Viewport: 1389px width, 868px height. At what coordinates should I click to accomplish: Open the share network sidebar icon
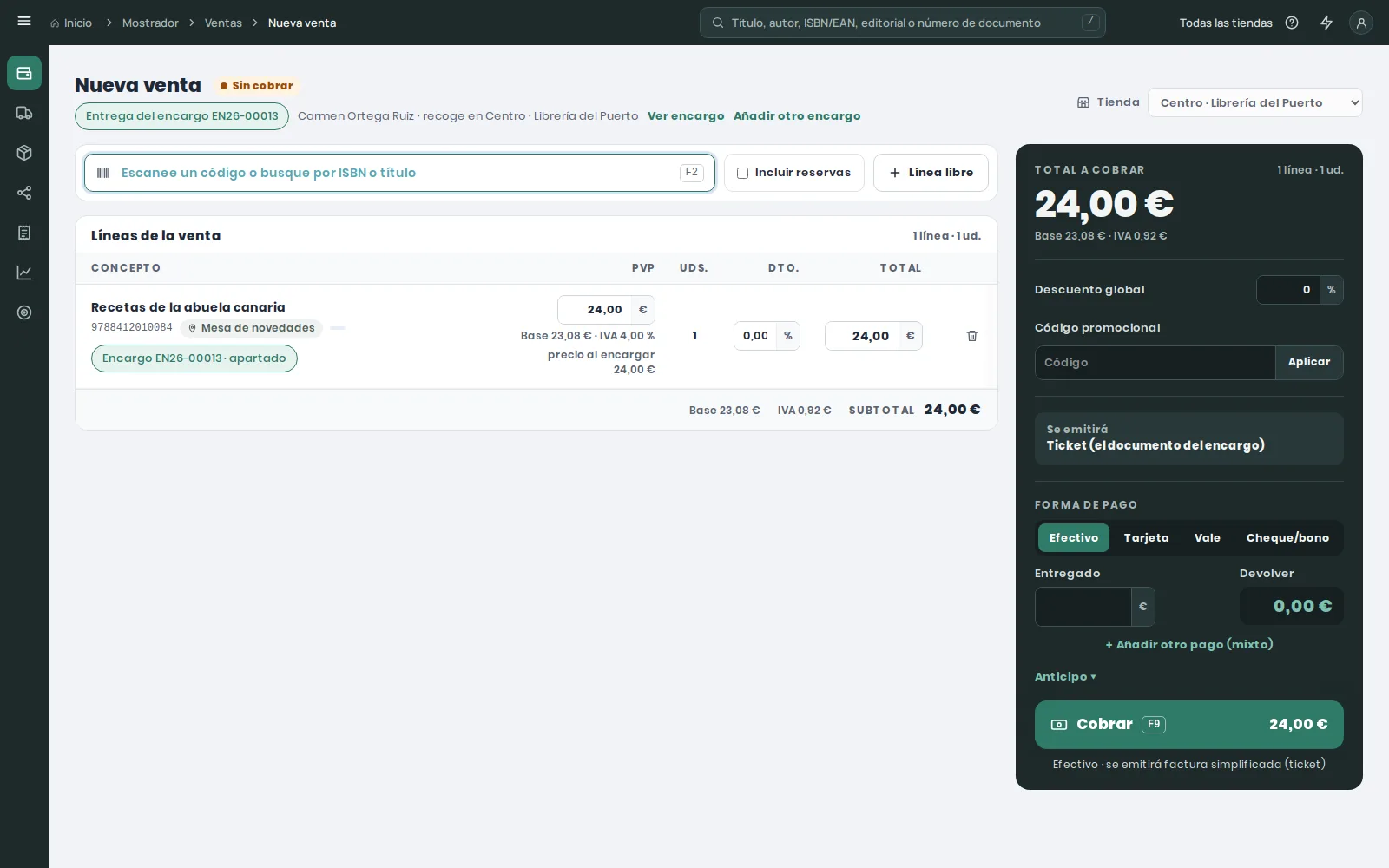(24, 193)
